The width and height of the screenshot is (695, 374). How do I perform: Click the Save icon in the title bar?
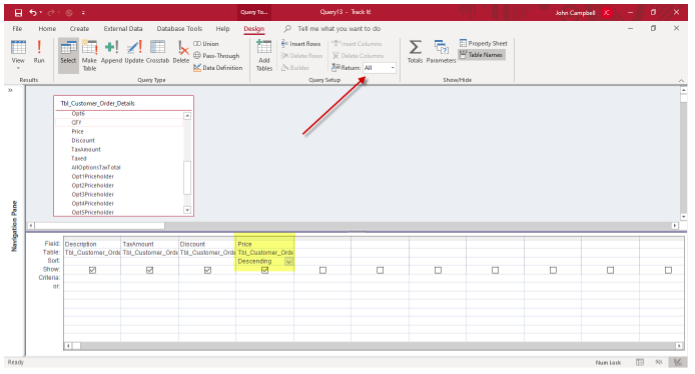point(18,12)
